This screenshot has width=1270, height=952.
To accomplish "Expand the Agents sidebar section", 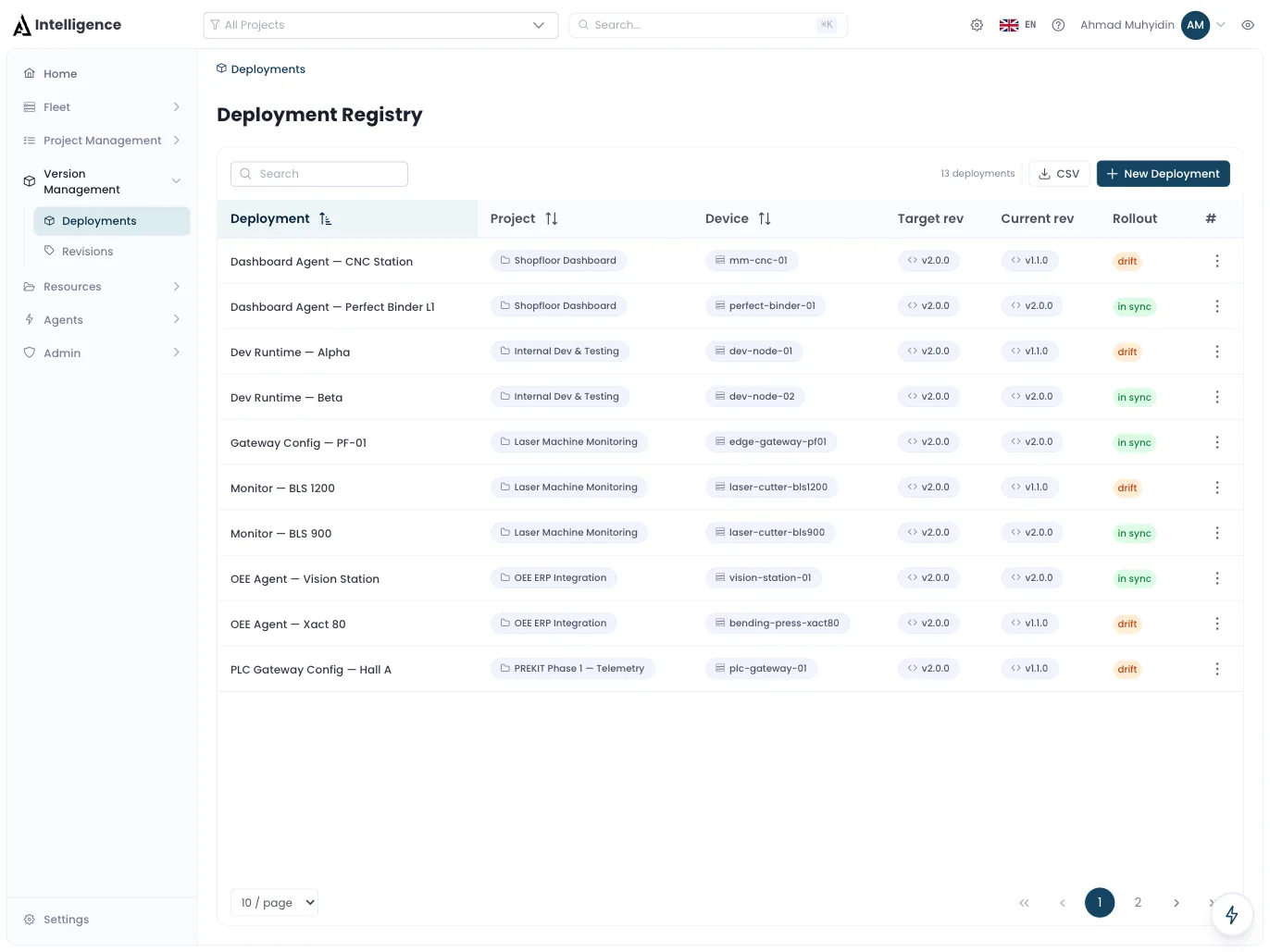I will coord(102,320).
